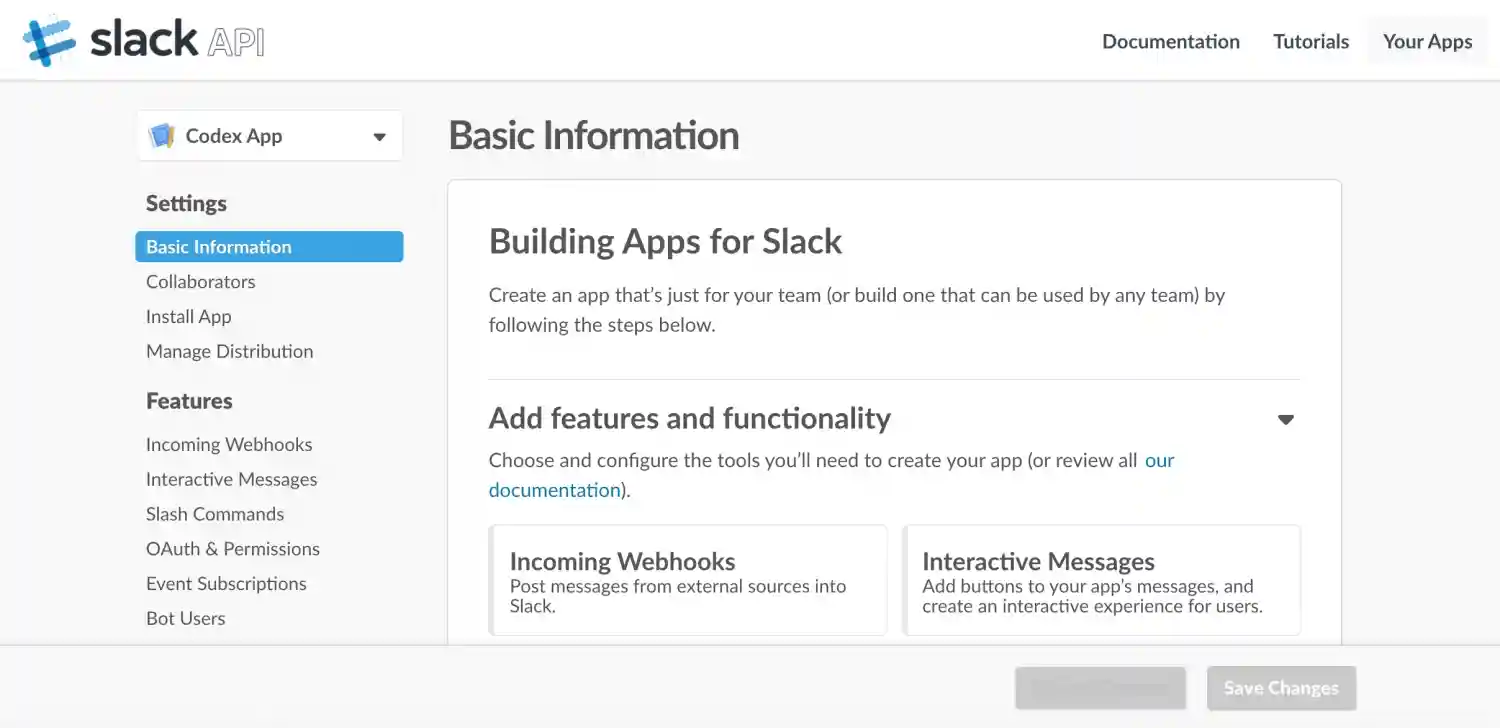Click the Slack API logo
1500x728 pixels.
[144, 40]
